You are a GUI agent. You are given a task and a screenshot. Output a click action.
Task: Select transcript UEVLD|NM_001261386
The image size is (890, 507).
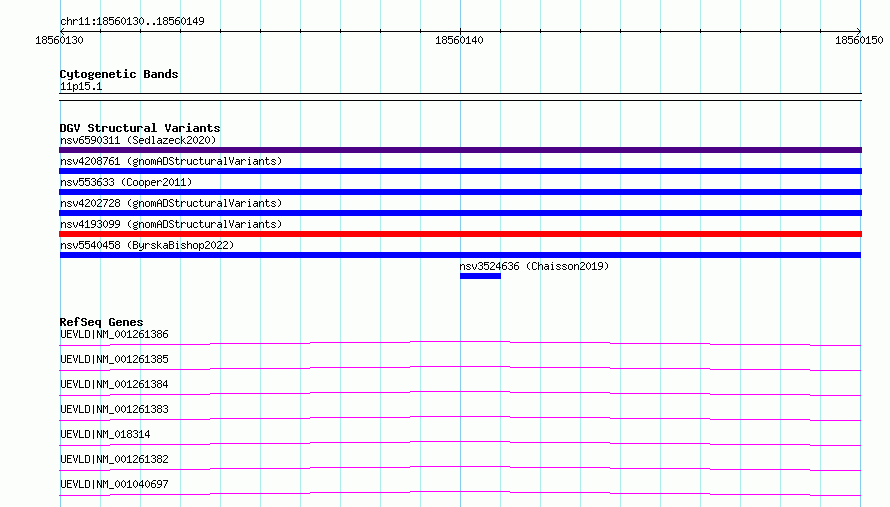coord(114,334)
